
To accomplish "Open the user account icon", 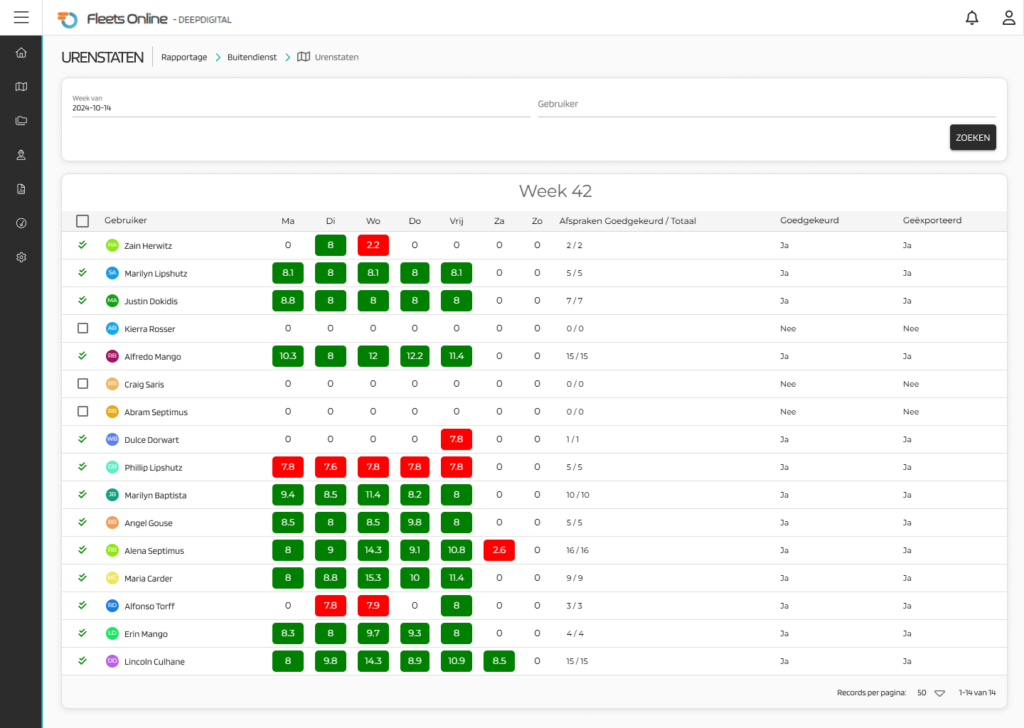I will pos(1009,18).
